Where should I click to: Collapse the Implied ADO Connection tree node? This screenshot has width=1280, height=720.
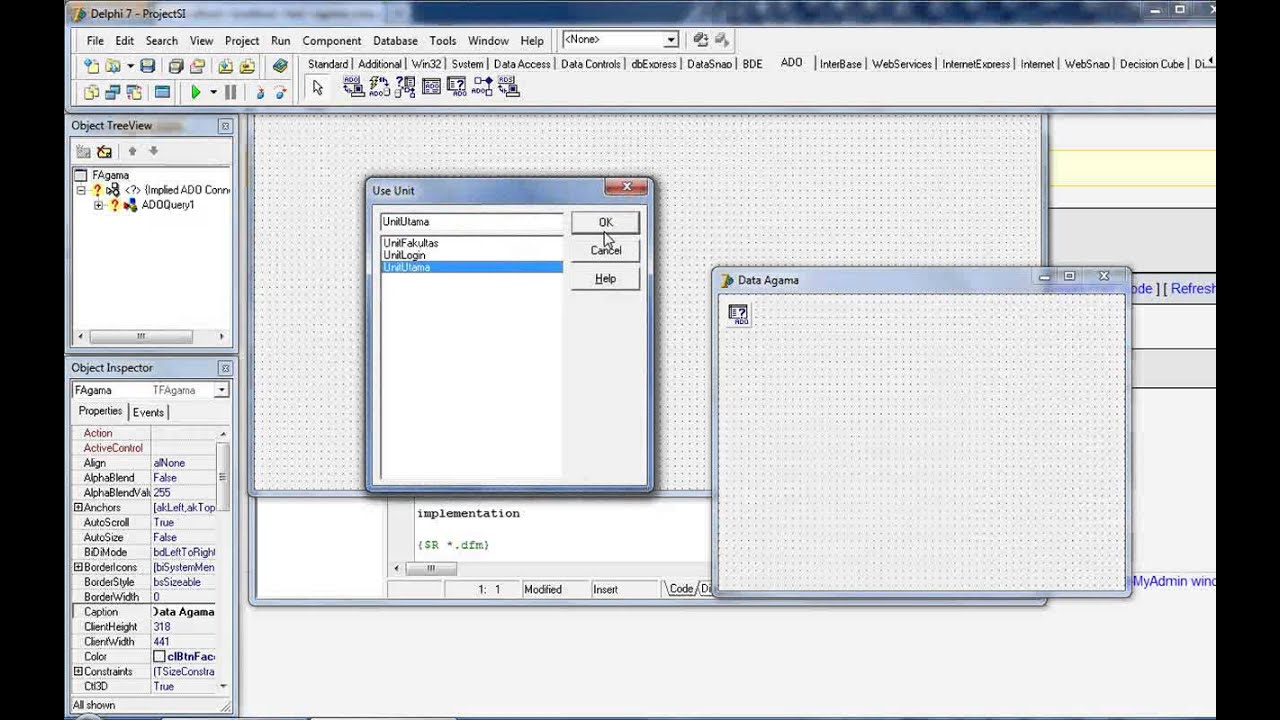point(82,190)
